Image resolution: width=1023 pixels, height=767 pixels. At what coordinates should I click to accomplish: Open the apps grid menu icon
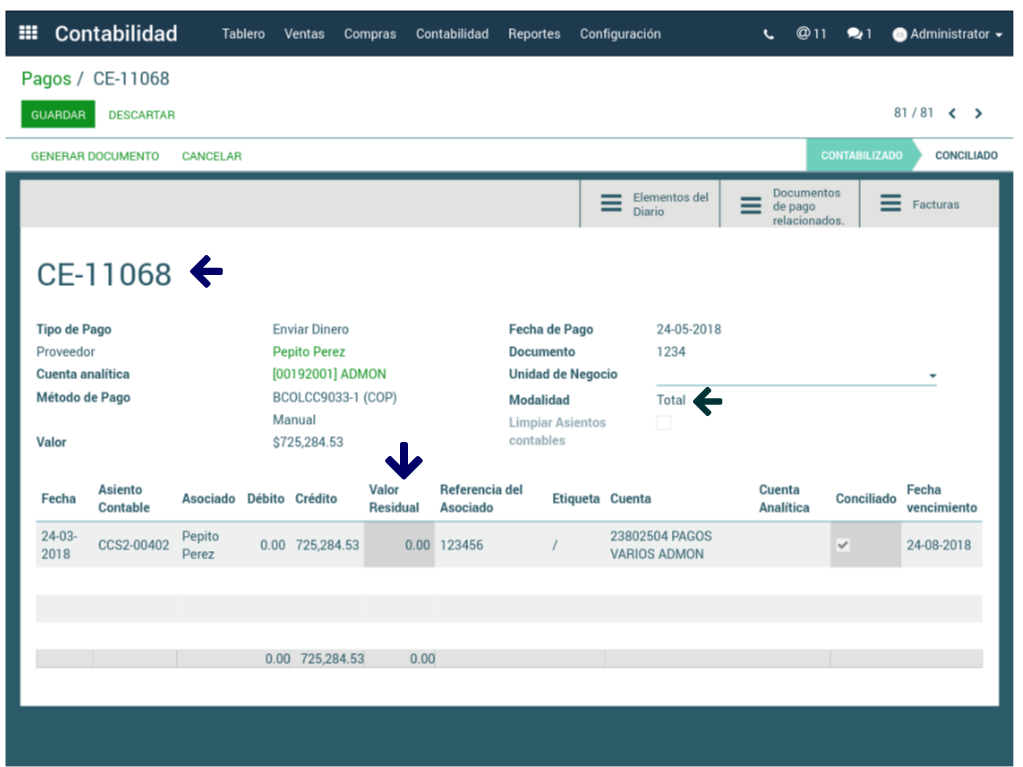[28, 33]
